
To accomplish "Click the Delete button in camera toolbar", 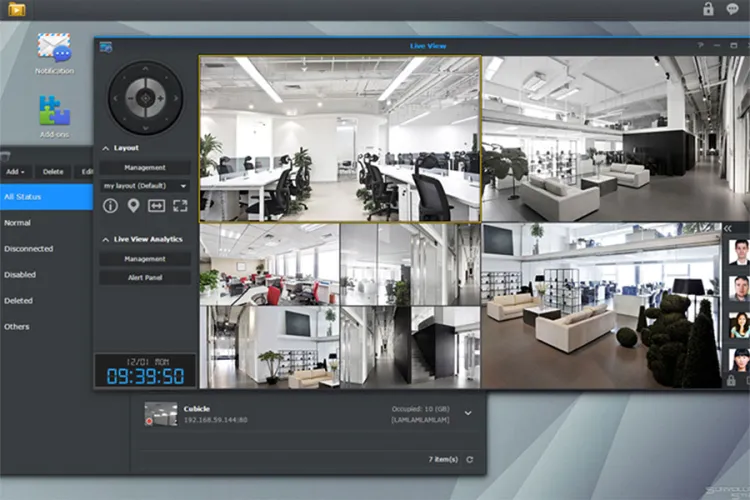I will 53,172.
